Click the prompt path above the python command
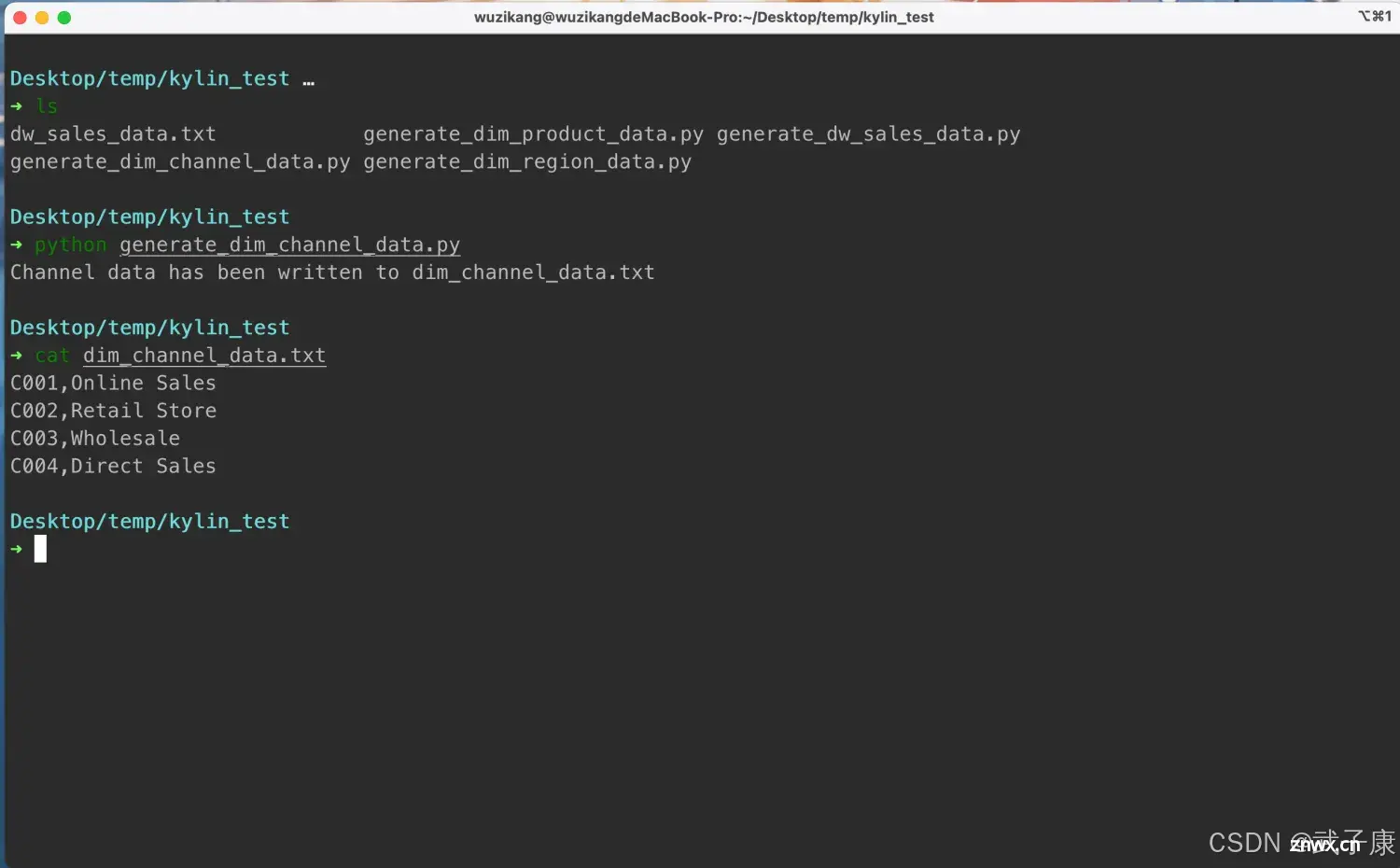1400x868 pixels. (149, 217)
